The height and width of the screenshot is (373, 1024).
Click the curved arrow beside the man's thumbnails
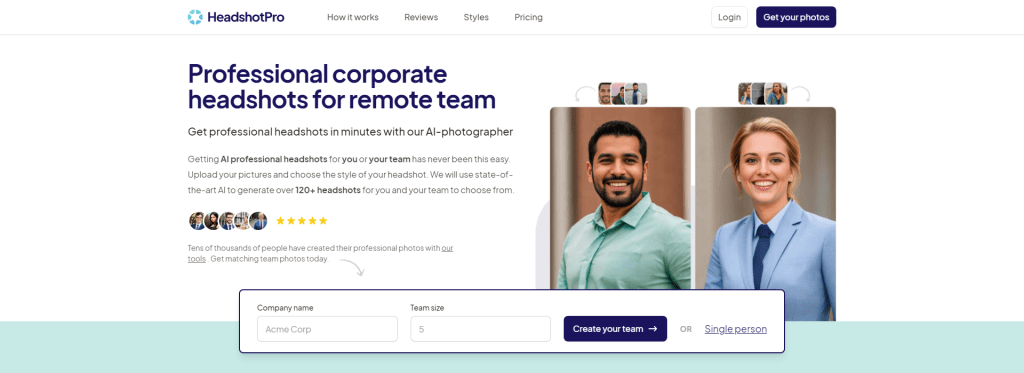(x=585, y=94)
